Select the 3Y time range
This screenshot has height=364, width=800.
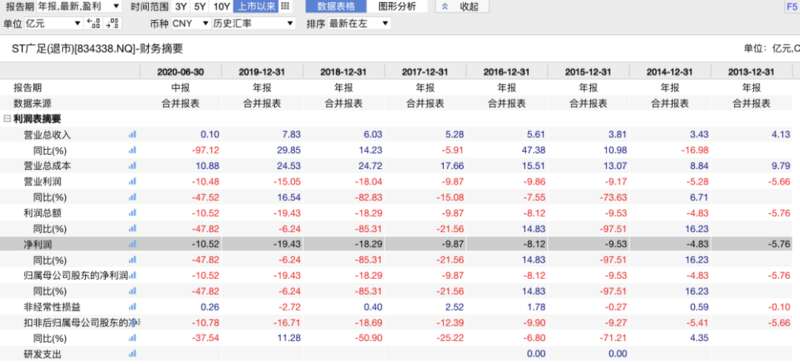tap(181, 7)
